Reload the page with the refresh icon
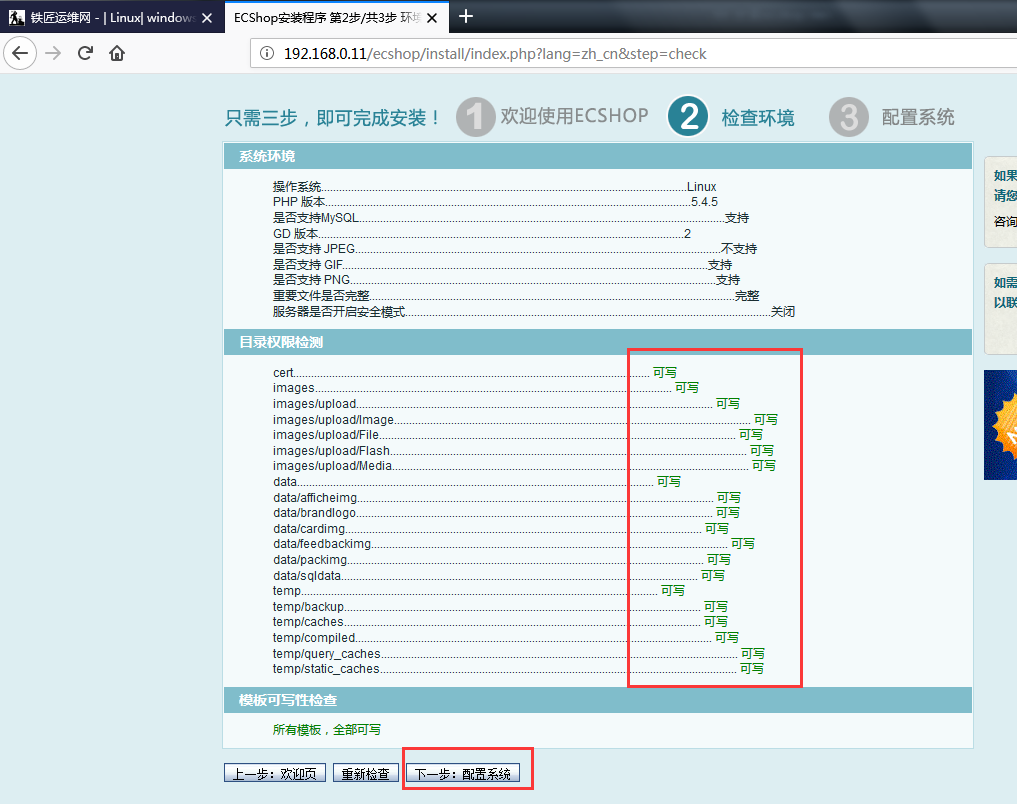 point(85,53)
